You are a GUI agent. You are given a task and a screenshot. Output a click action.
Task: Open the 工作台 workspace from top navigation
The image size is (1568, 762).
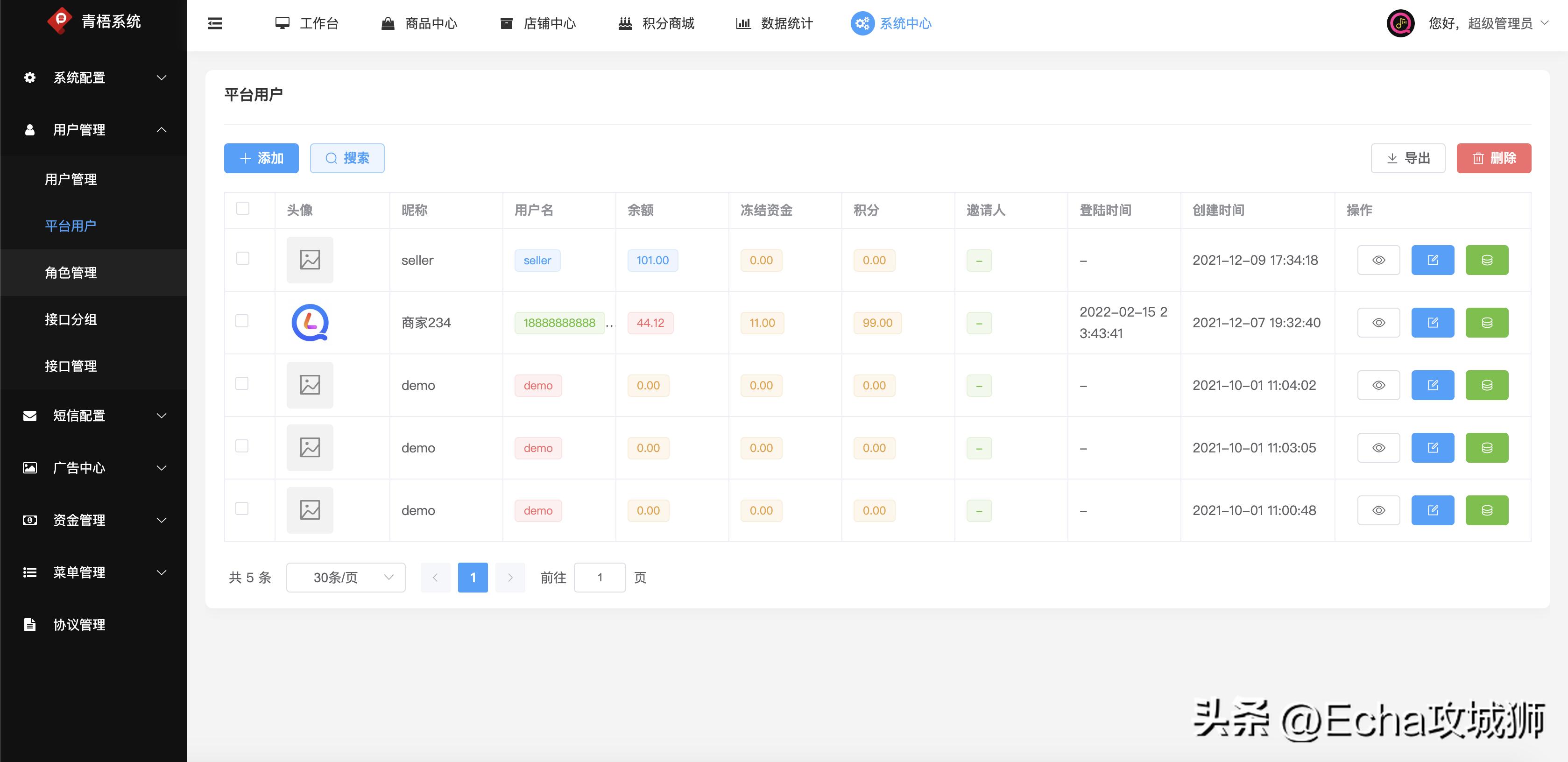317,23
